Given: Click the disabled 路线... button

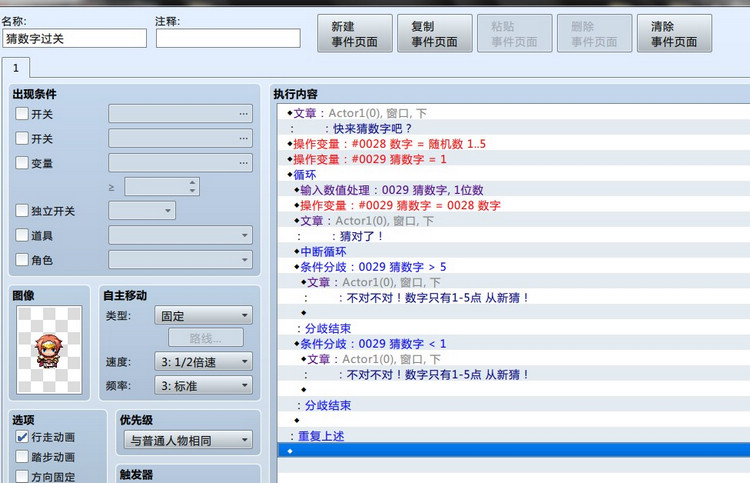Looking at the screenshot, I should tap(206, 338).
